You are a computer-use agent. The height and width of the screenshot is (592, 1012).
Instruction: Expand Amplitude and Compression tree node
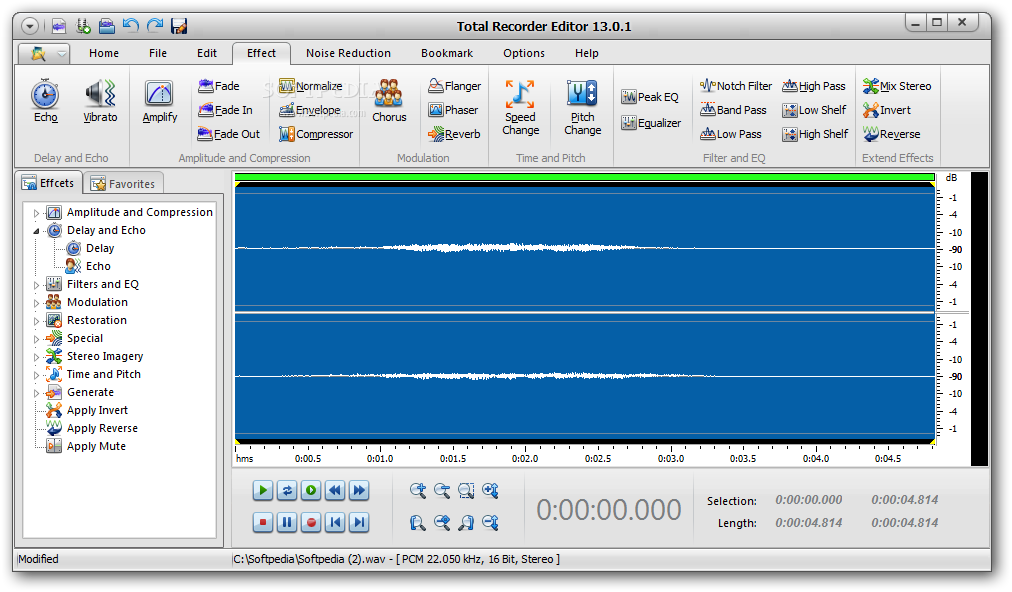coord(36,212)
